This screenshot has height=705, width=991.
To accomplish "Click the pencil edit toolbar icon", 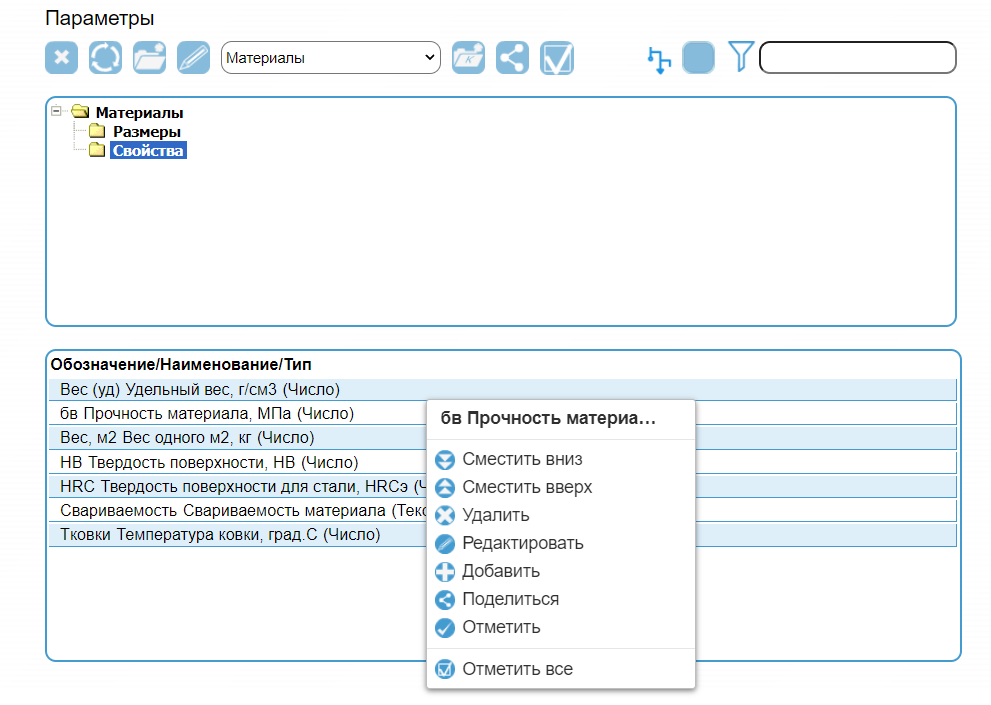I will point(193,57).
